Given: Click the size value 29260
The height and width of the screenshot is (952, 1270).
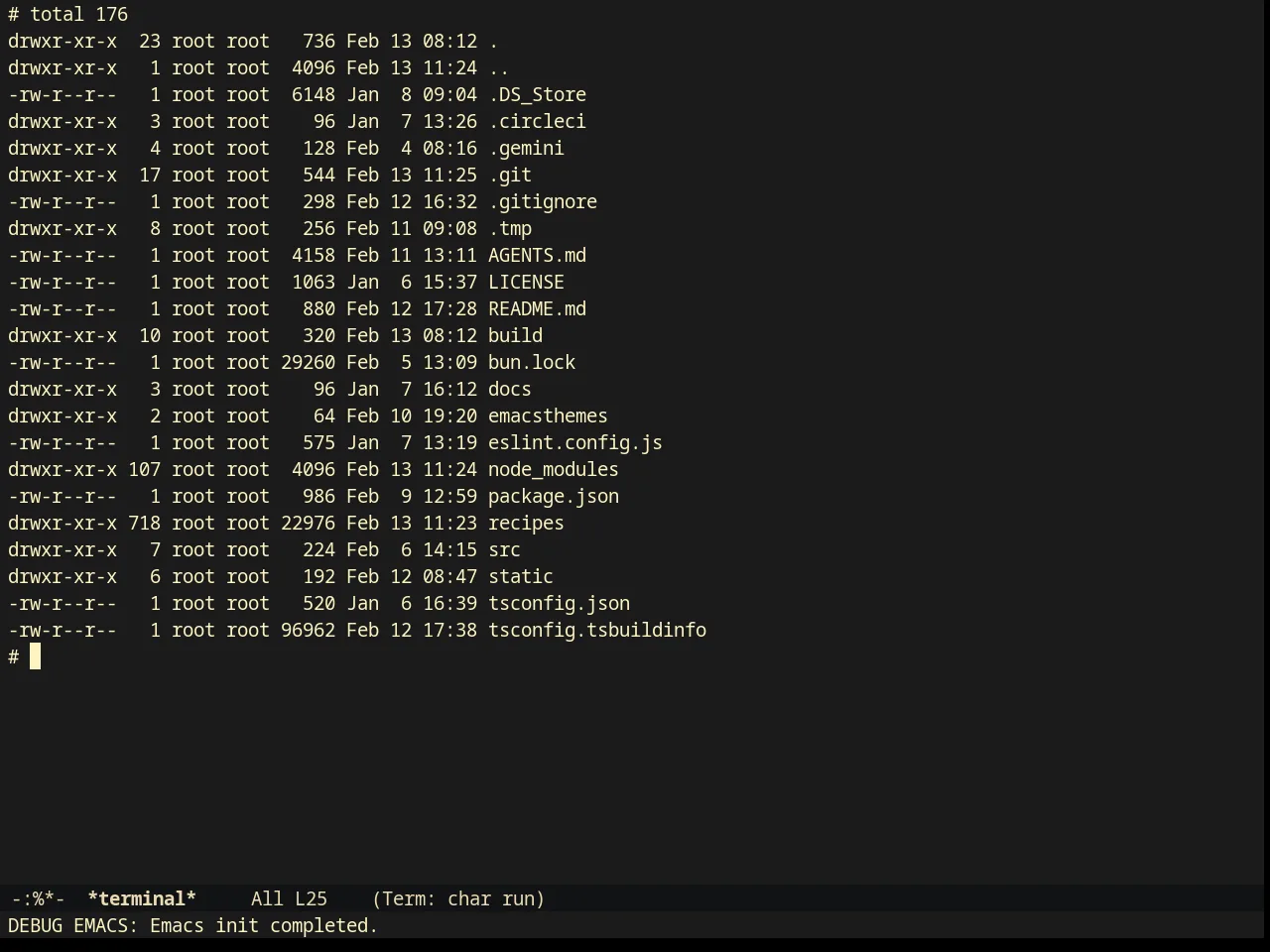Looking at the screenshot, I should click(308, 362).
